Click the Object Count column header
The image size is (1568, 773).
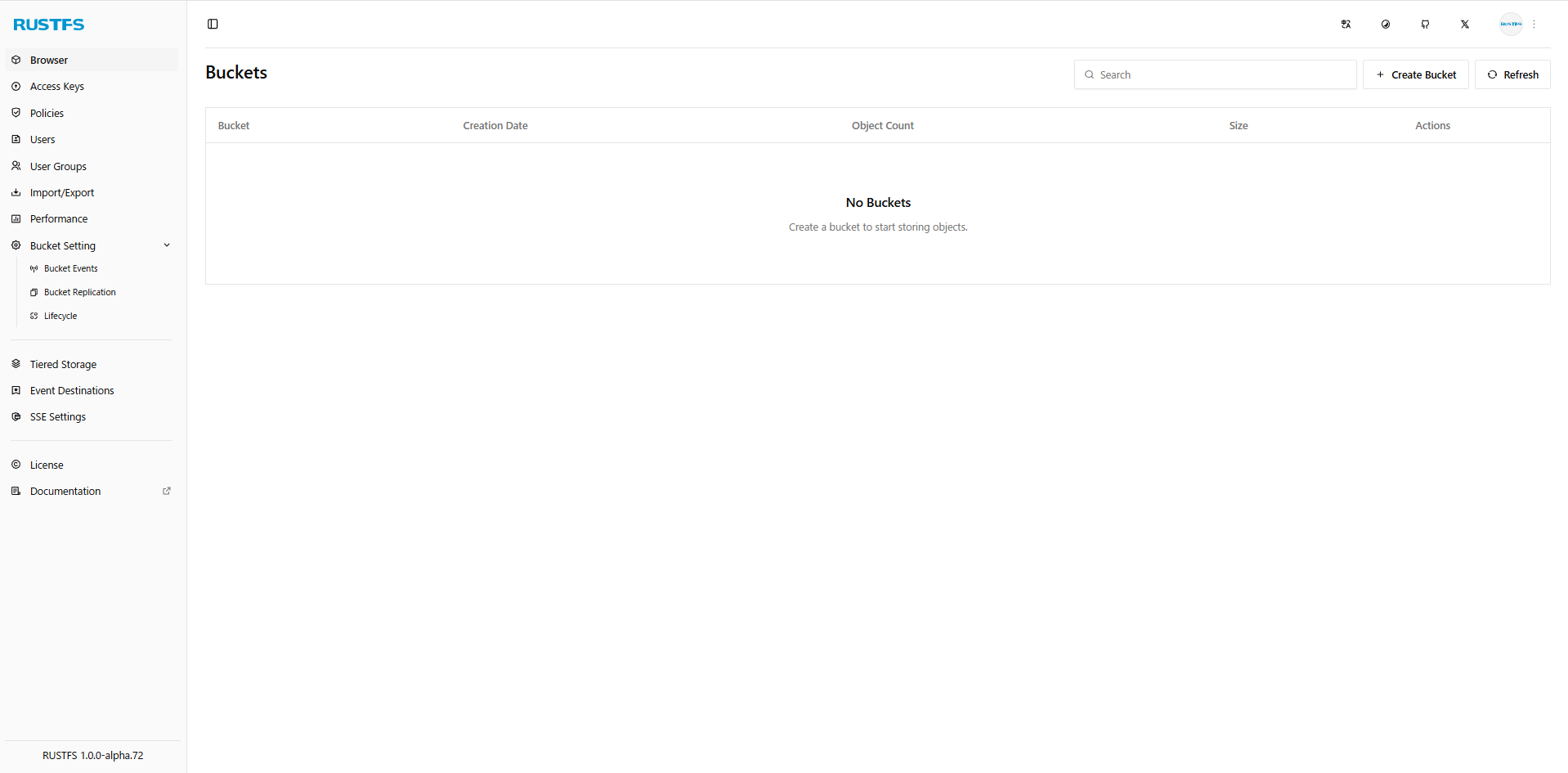point(883,125)
